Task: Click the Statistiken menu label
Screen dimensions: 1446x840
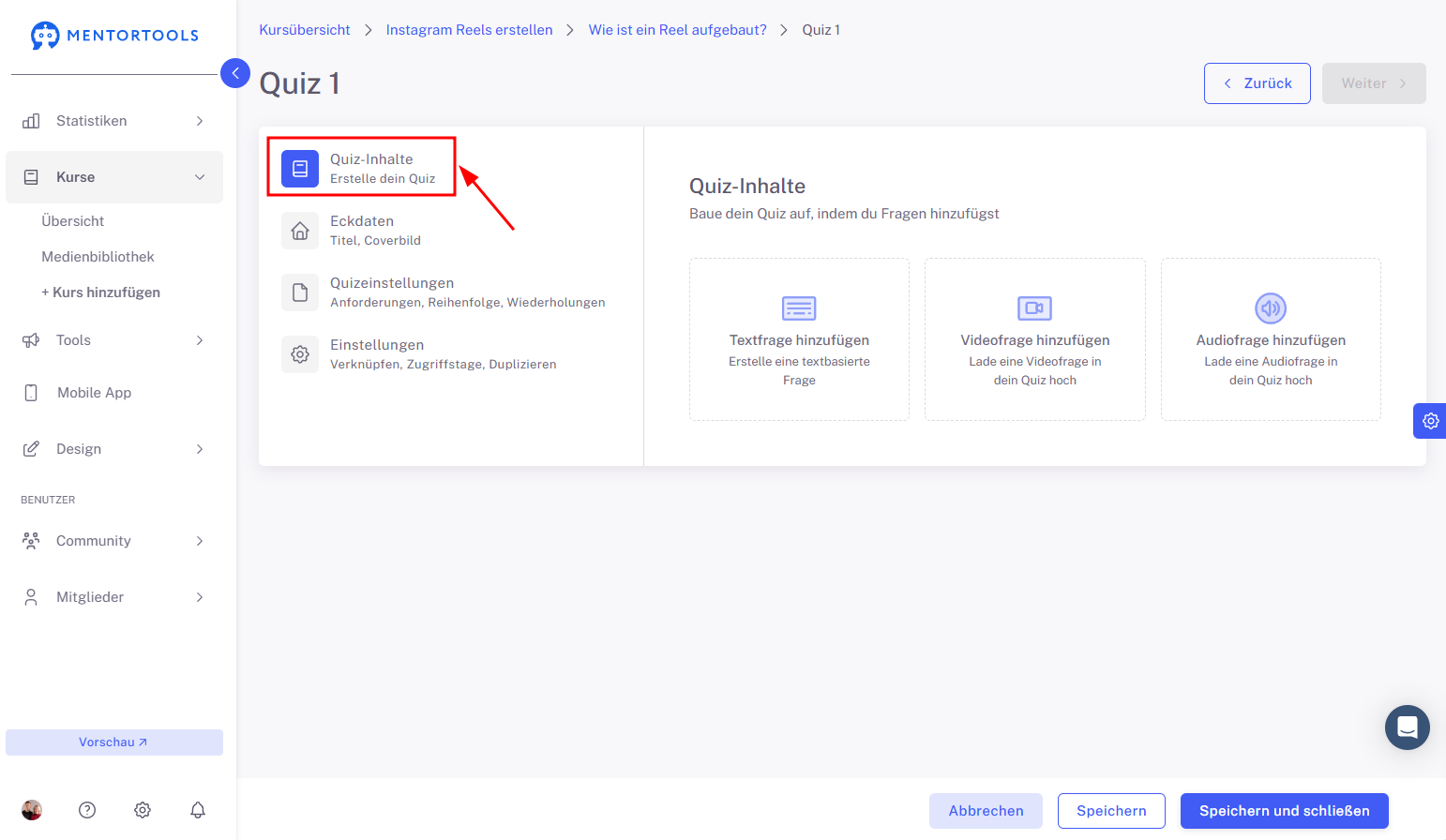Action: point(91,121)
